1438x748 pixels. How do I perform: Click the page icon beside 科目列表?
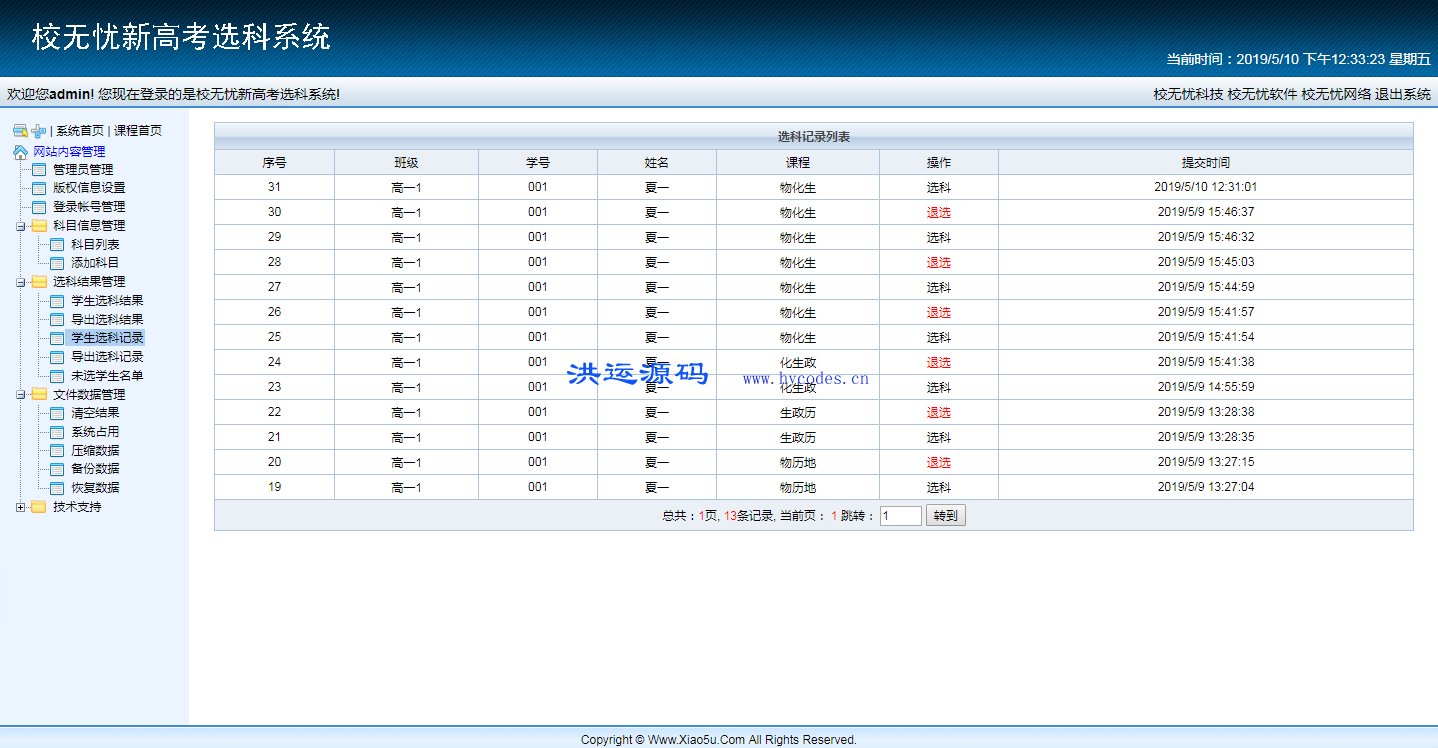click(x=57, y=244)
